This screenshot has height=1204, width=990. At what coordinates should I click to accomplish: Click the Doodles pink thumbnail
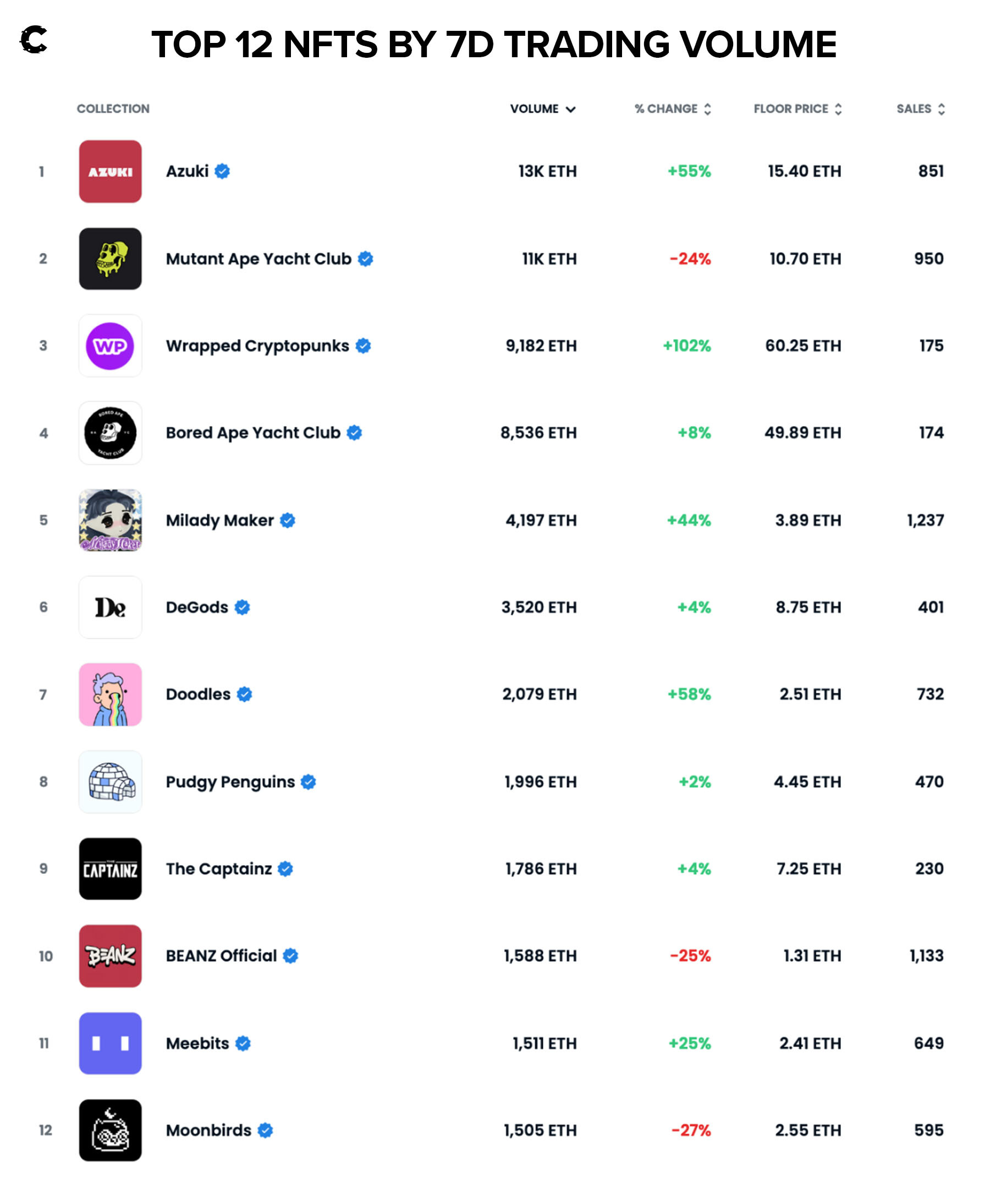pos(110,694)
